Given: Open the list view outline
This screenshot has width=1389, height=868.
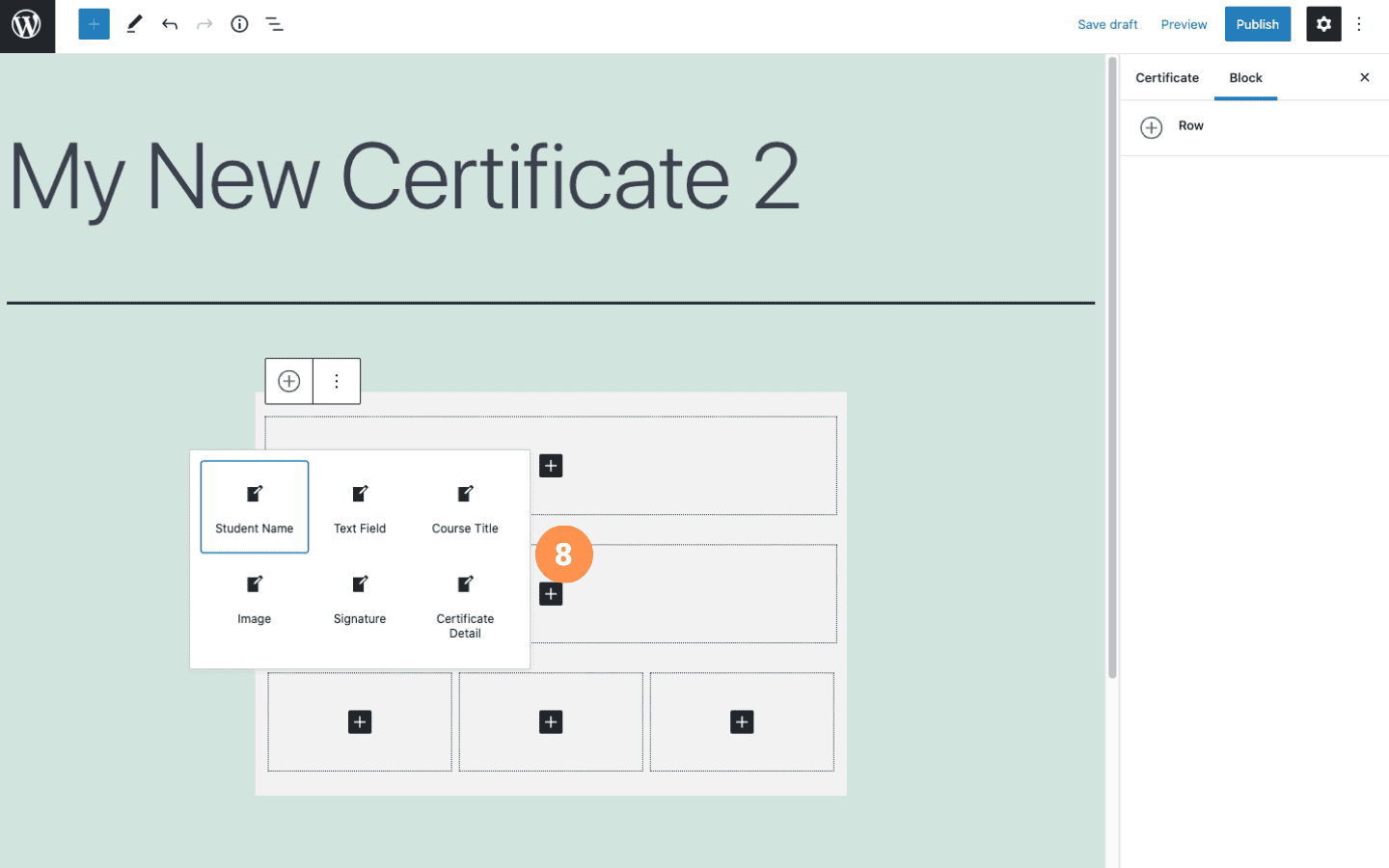Looking at the screenshot, I should pyautogui.click(x=274, y=24).
